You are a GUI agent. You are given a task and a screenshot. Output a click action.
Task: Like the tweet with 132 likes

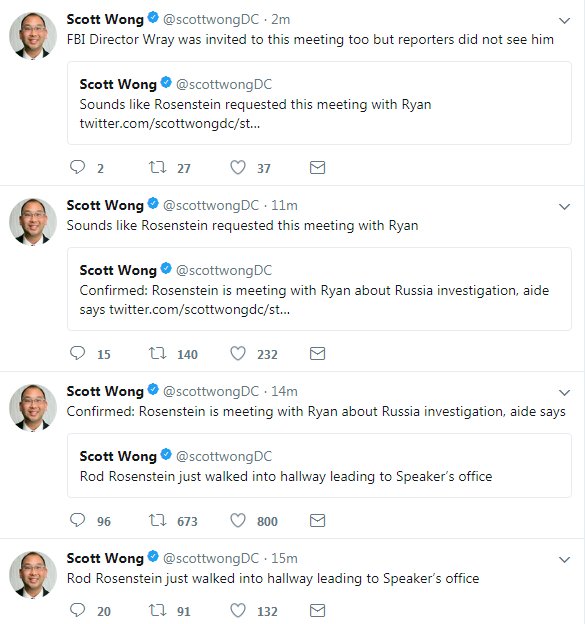pos(238,610)
